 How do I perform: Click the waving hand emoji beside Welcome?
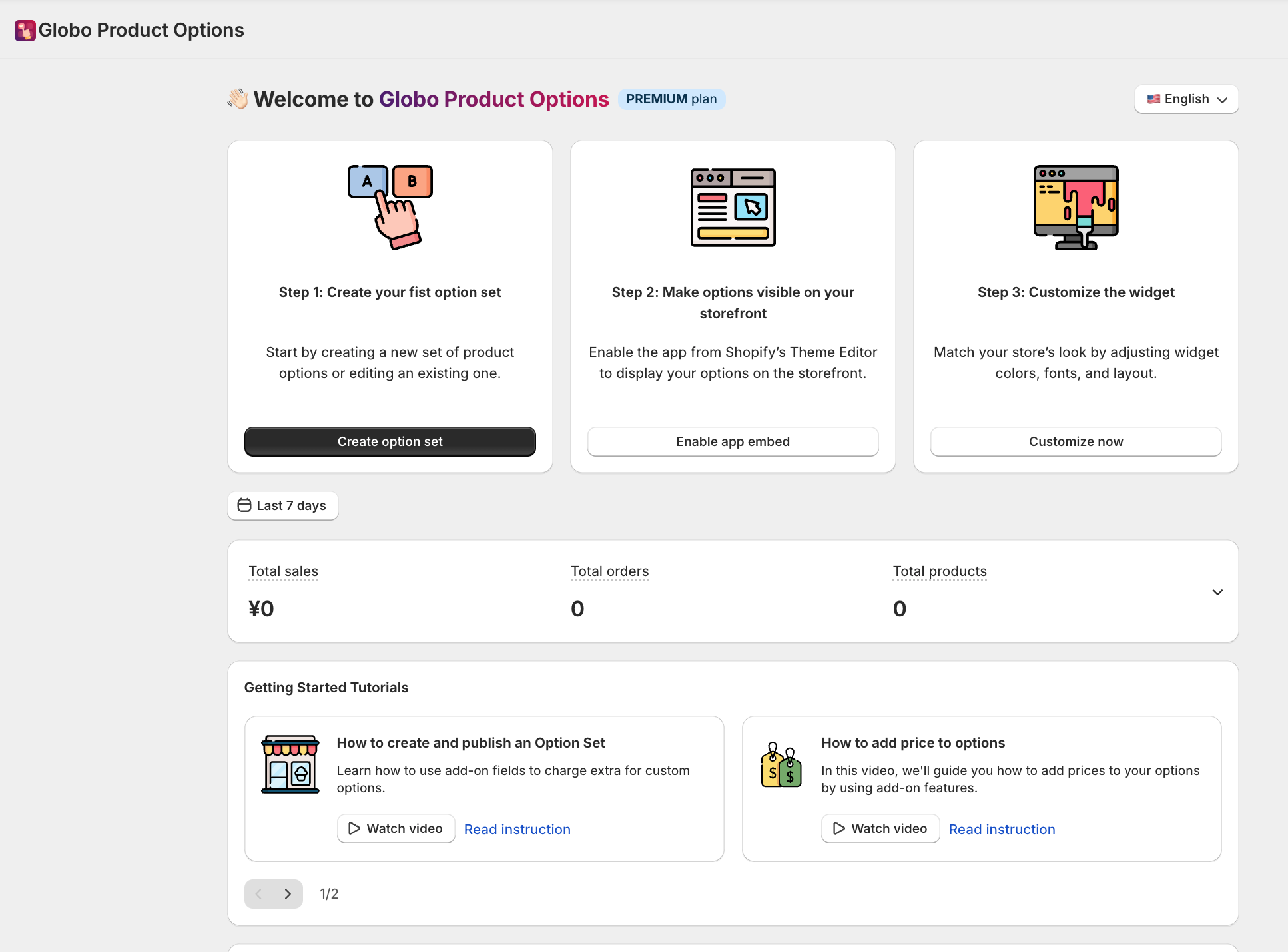click(x=238, y=99)
